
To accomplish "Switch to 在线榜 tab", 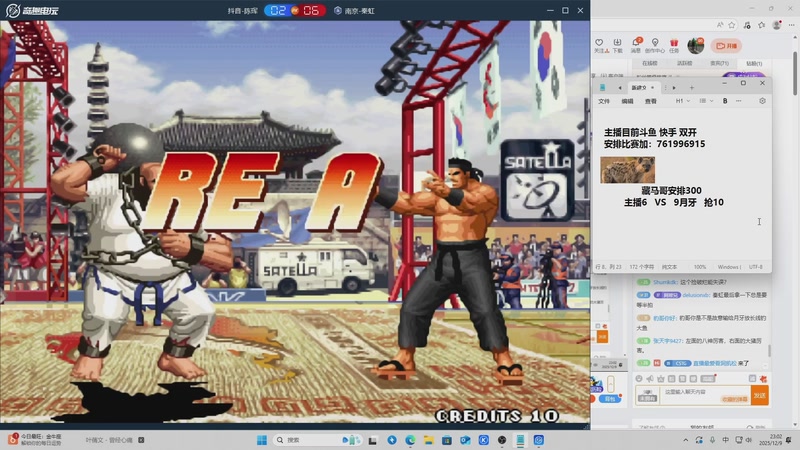I will tap(649, 63).
